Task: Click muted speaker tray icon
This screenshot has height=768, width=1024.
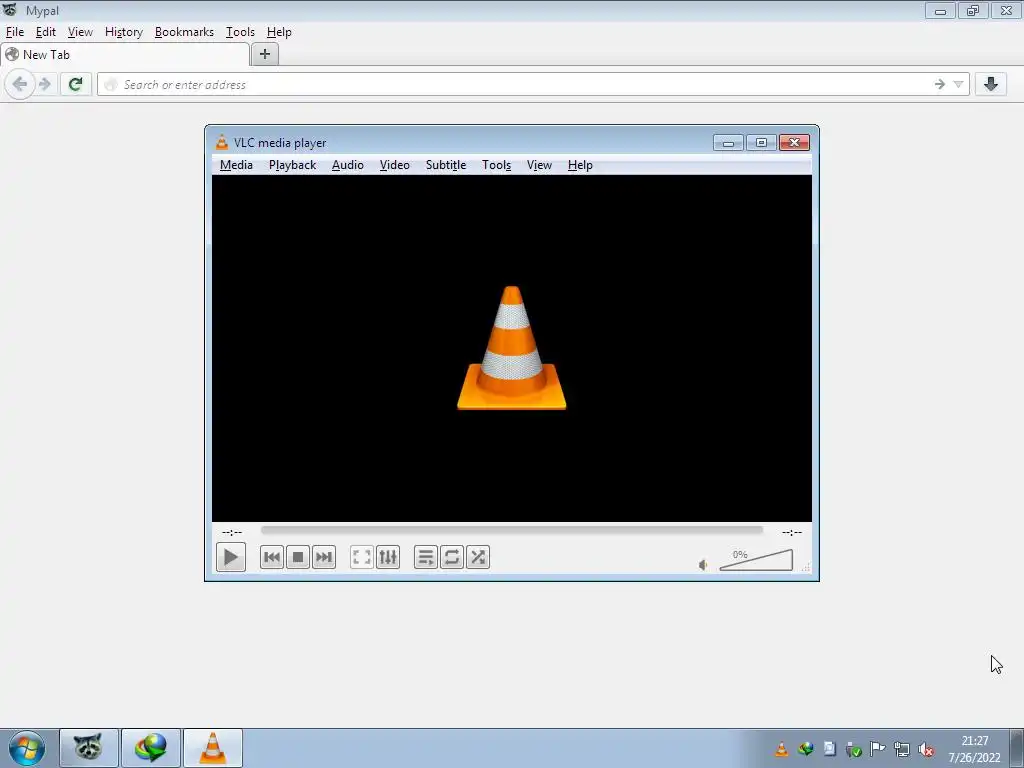Action: [x=926, y=749]
